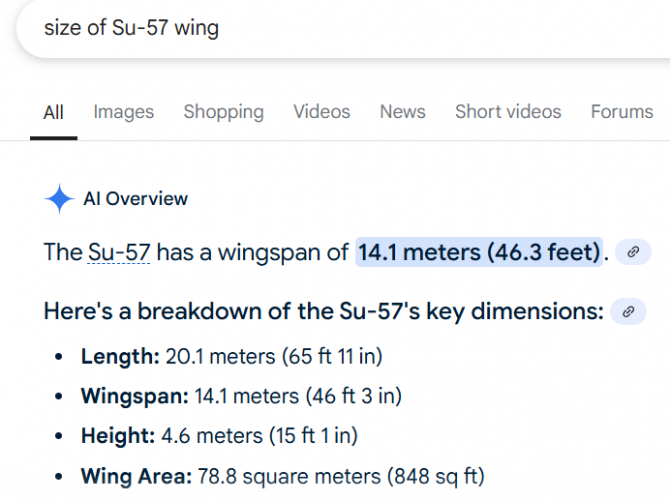This screenshot has height=500, width=670.
Task: Open the News tab
Action: pos(403,112)
